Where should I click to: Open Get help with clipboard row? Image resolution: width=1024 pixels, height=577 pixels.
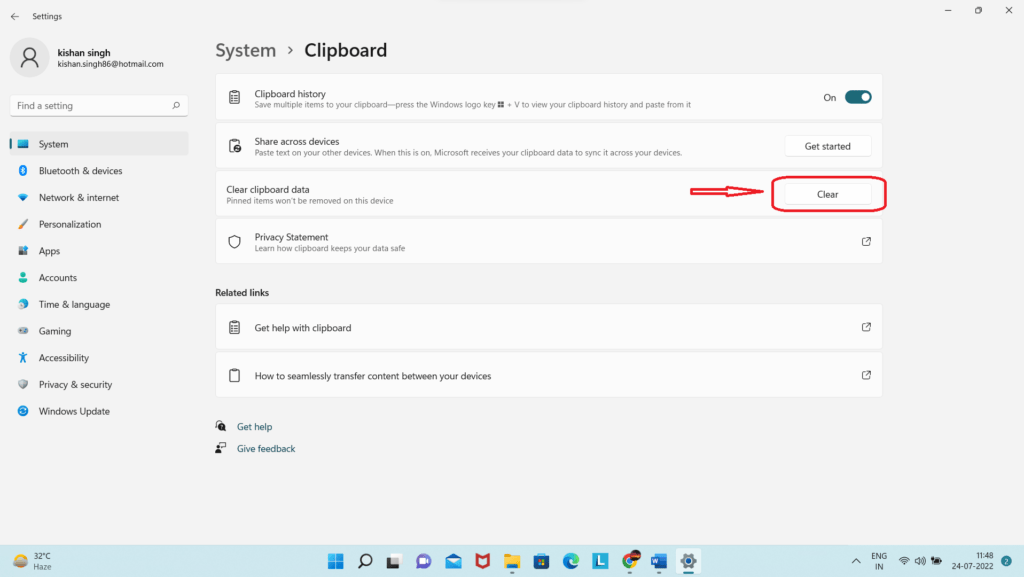549,327
